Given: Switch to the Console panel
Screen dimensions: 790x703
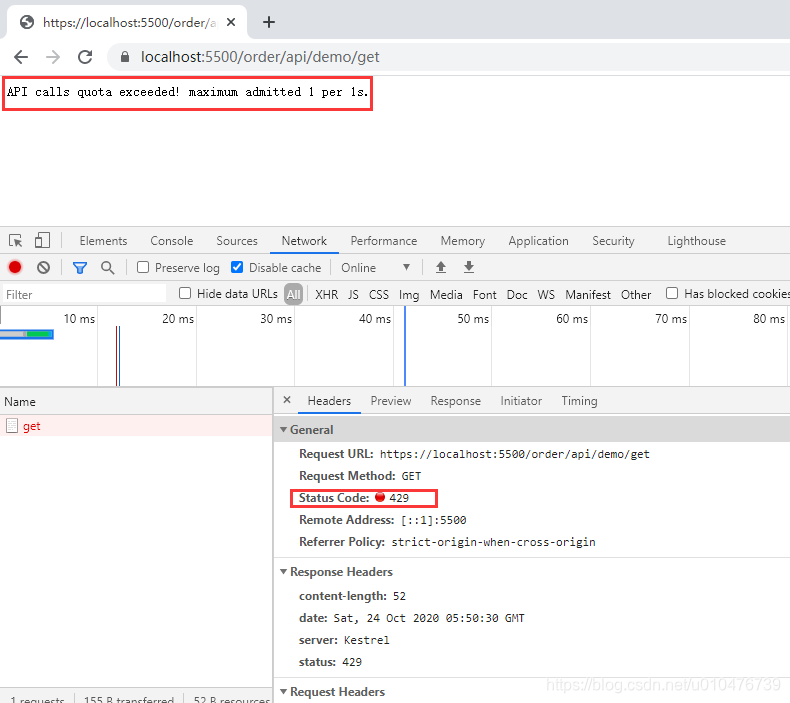Looking at the screenshot, I should (x=172, y=241).
